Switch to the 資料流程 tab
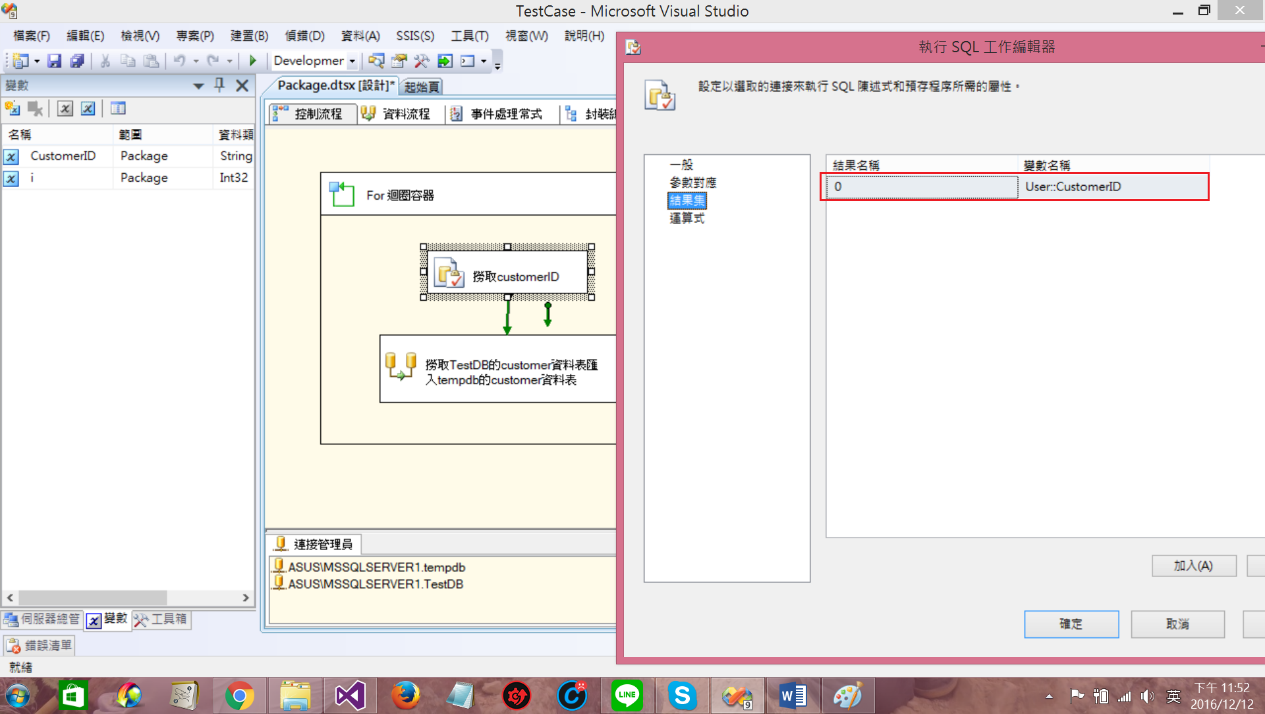Screen dimensions: 1265x714 [x=397, y=114]
